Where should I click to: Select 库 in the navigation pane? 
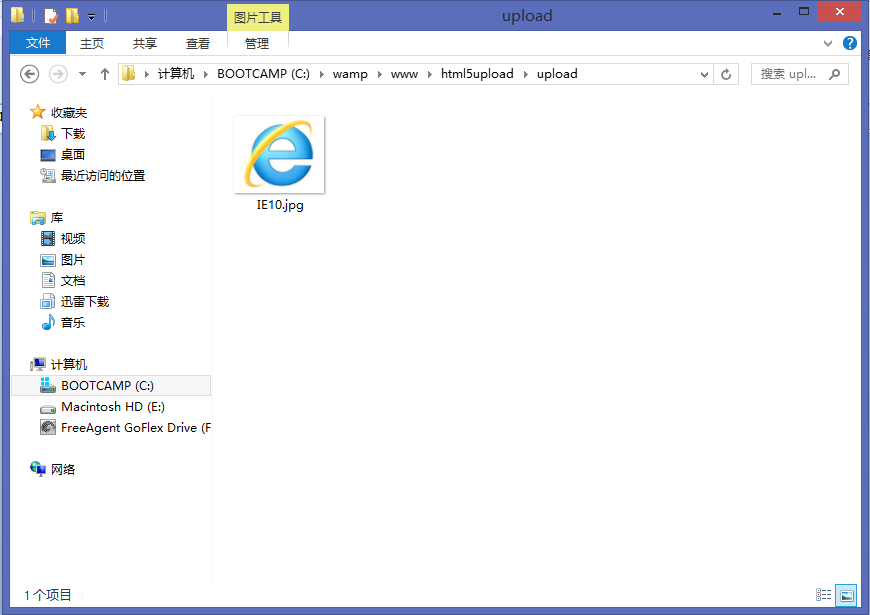(57, 218)
